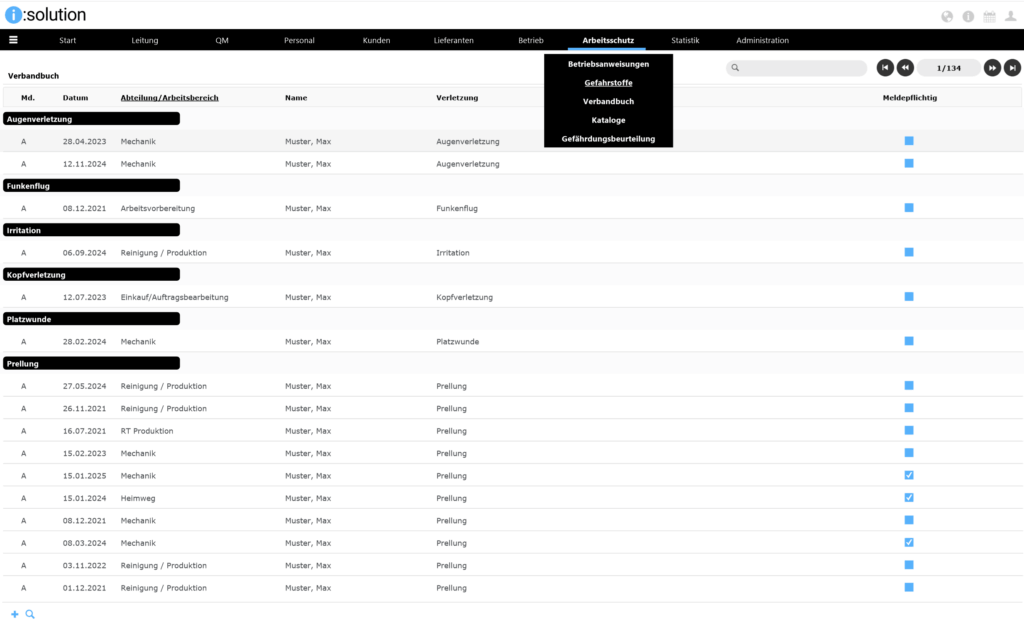
Task: Click the magnifier icon at bottom left
Action: point(30,614)
